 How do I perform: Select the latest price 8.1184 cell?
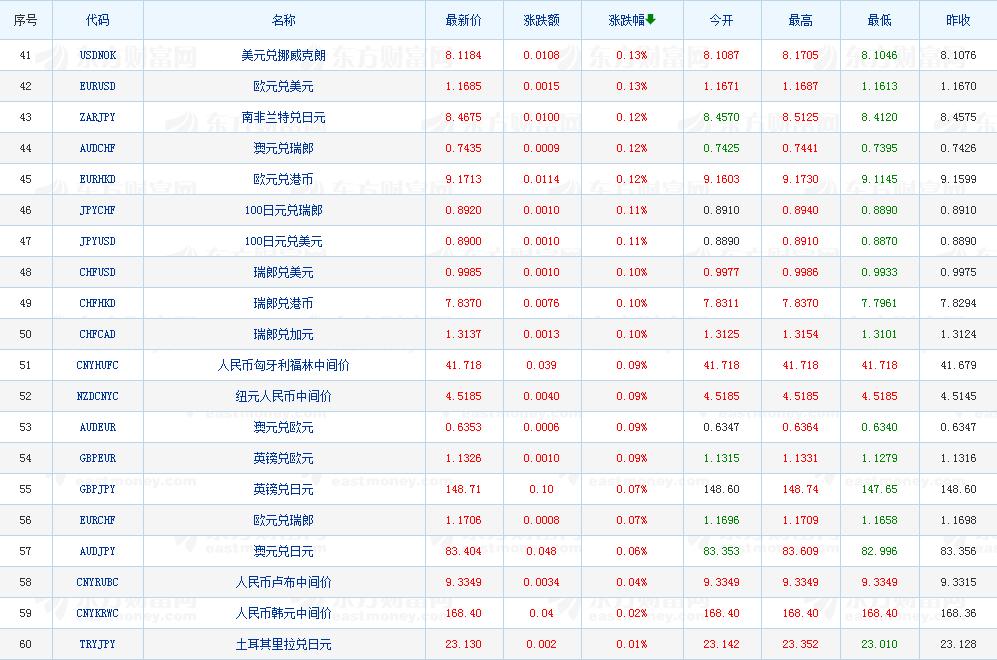464,55
